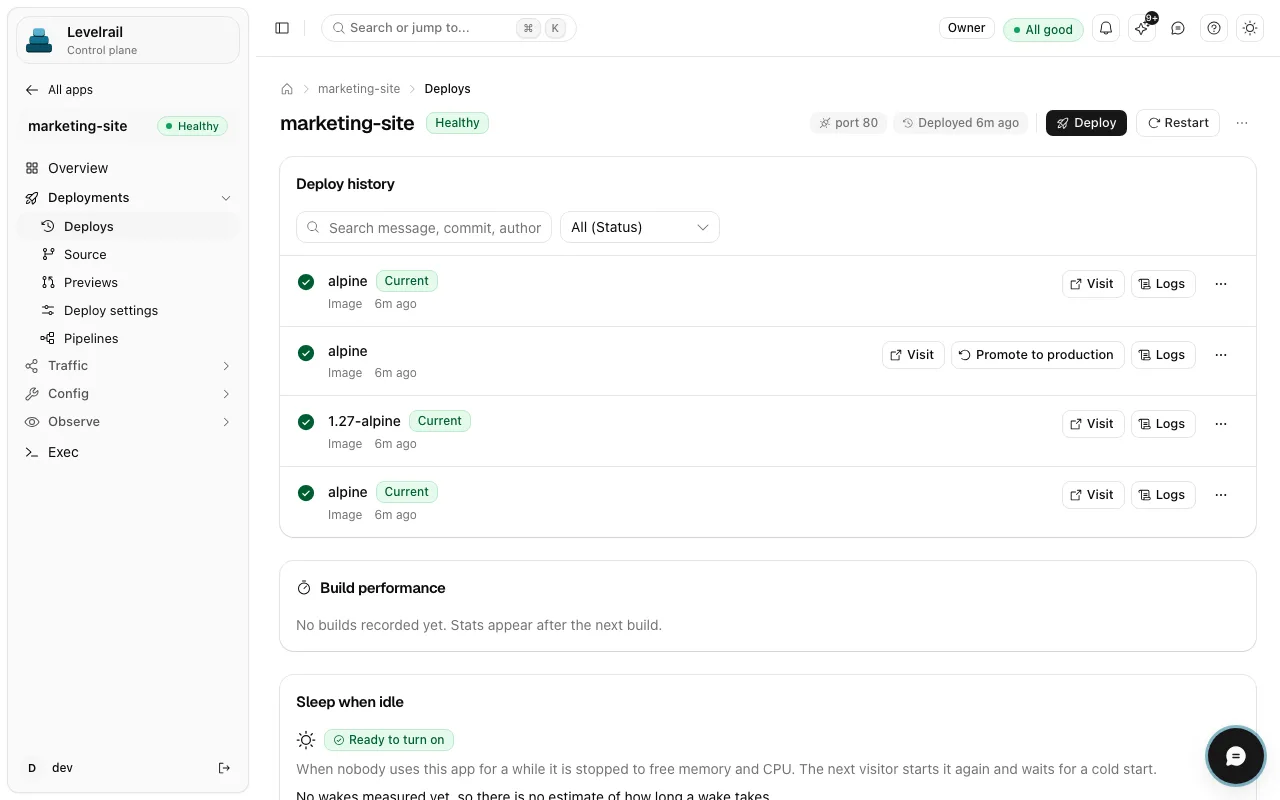Open the Overview page
This screenshot has width=1280, height=800.
(128, 168)
